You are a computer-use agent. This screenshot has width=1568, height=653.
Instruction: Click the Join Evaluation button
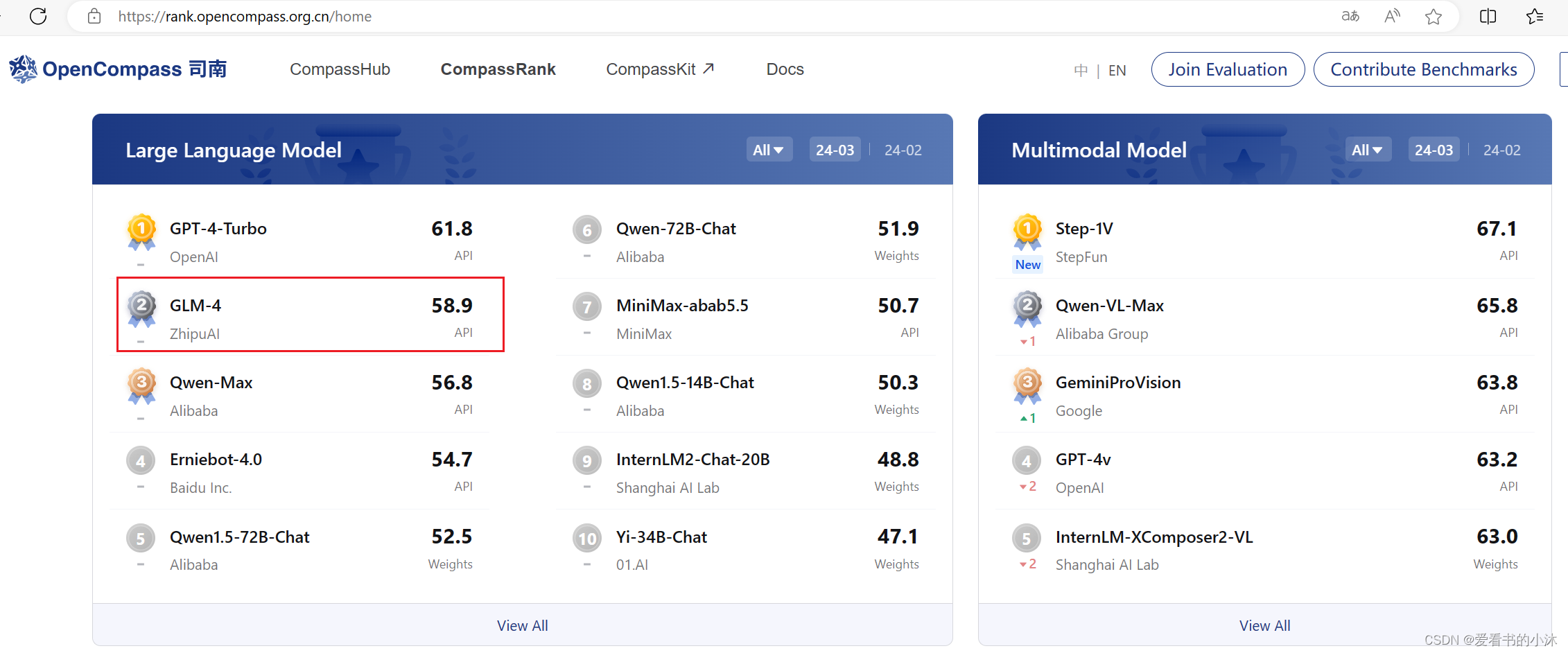pos(1228,69)
